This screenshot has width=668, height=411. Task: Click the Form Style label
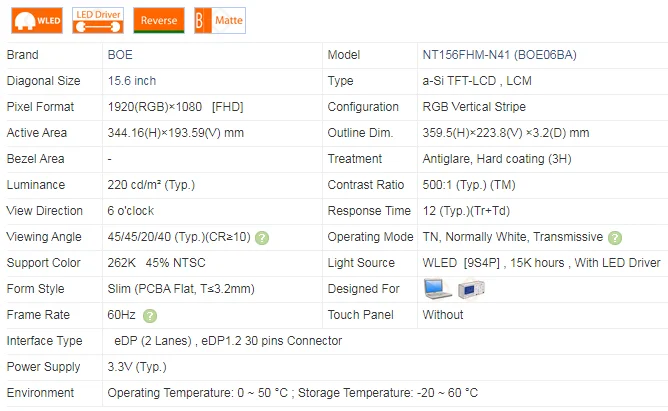pos(35,289)
